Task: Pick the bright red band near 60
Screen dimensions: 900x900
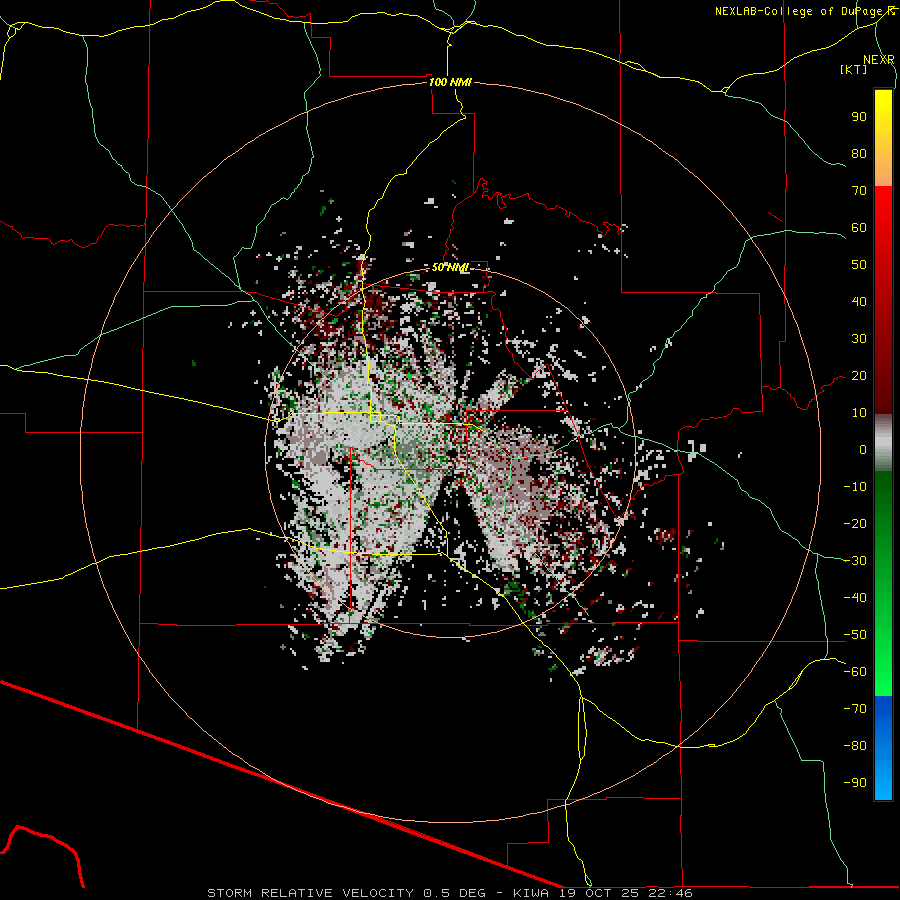Action: tap(883, 224)
